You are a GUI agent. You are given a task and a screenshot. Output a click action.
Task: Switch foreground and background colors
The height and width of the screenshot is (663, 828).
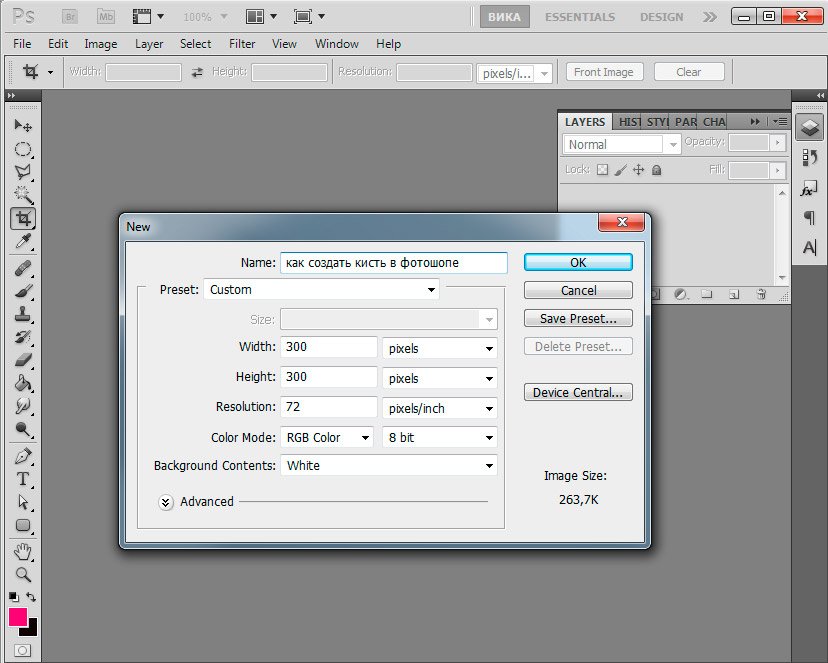point(31,597)
